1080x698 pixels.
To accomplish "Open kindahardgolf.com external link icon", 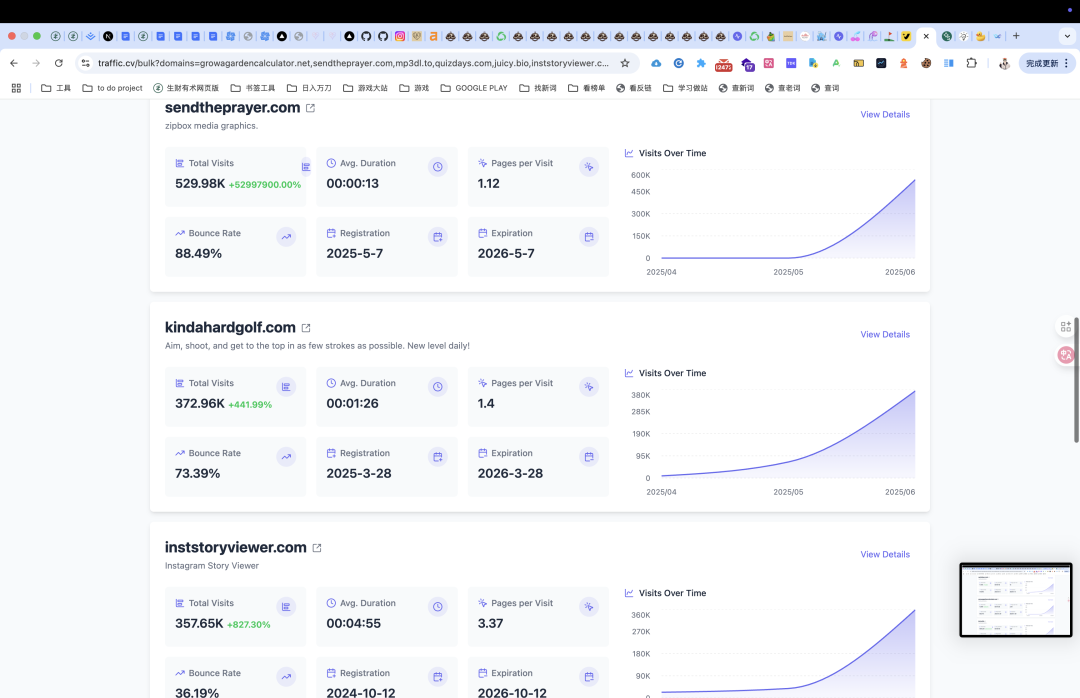I will point(306,328).
